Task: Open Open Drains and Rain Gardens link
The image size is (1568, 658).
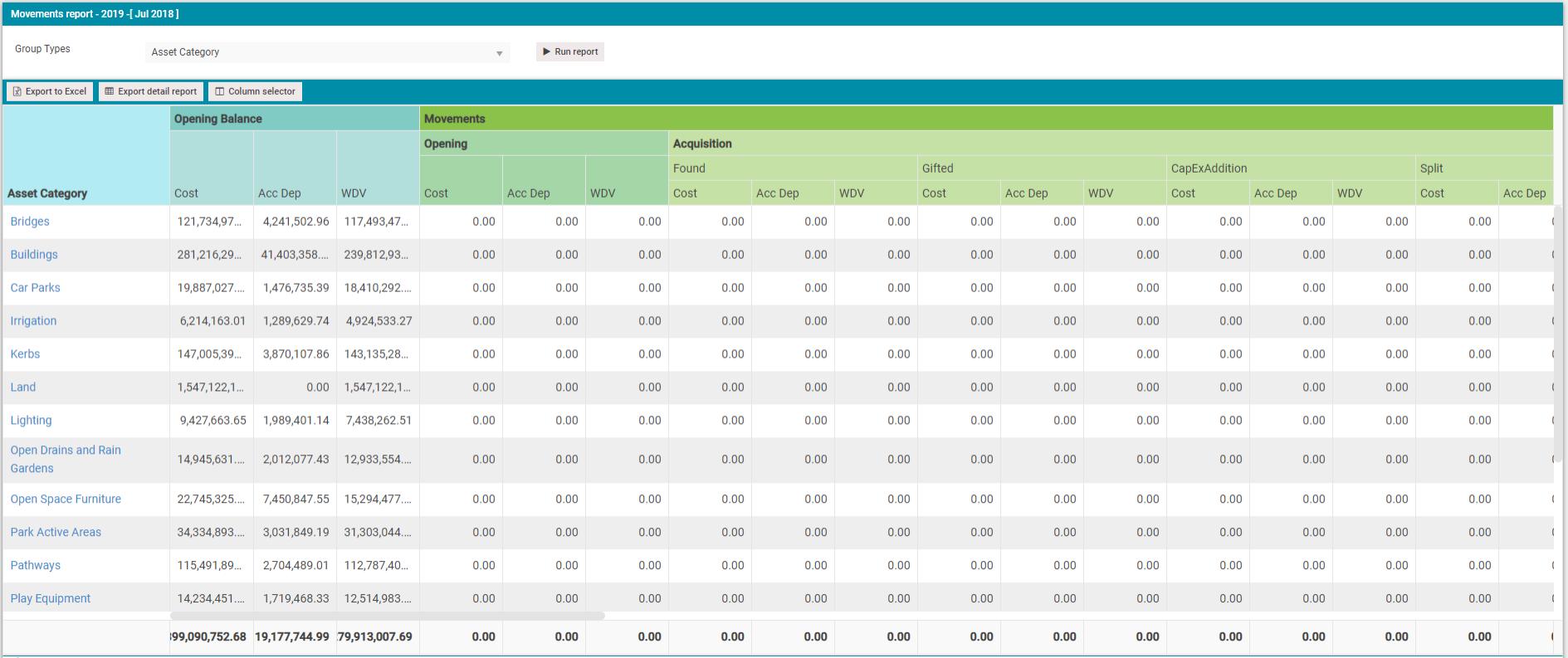Action: point(66,460)
